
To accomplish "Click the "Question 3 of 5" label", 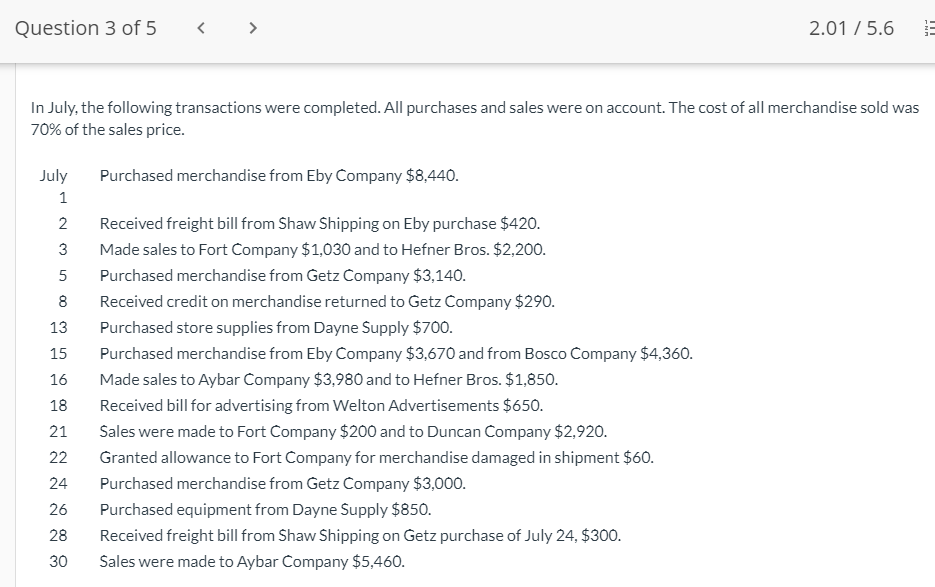I will point(86,29).
